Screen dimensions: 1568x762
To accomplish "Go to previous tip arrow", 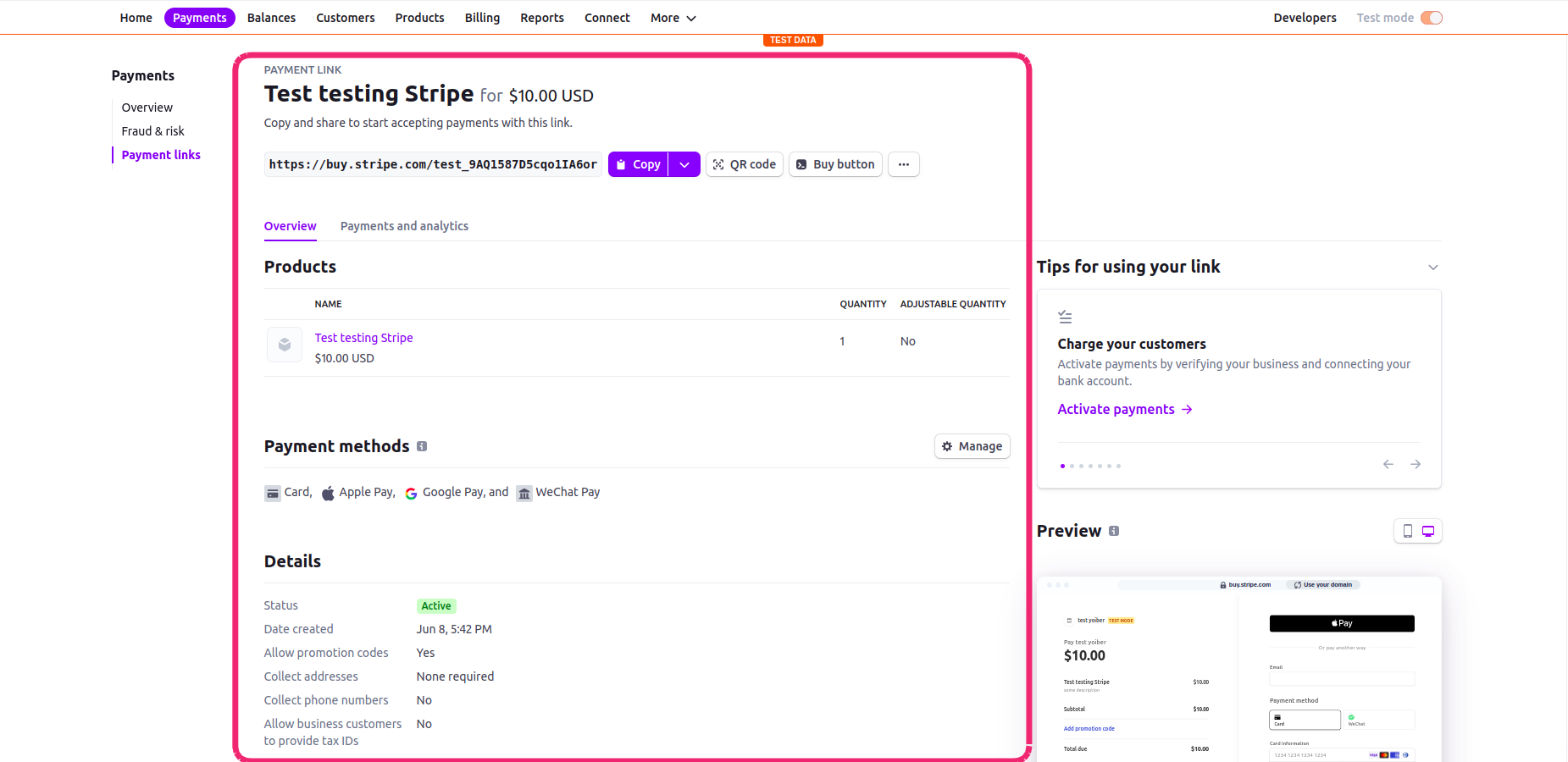I will [1388, 464].
